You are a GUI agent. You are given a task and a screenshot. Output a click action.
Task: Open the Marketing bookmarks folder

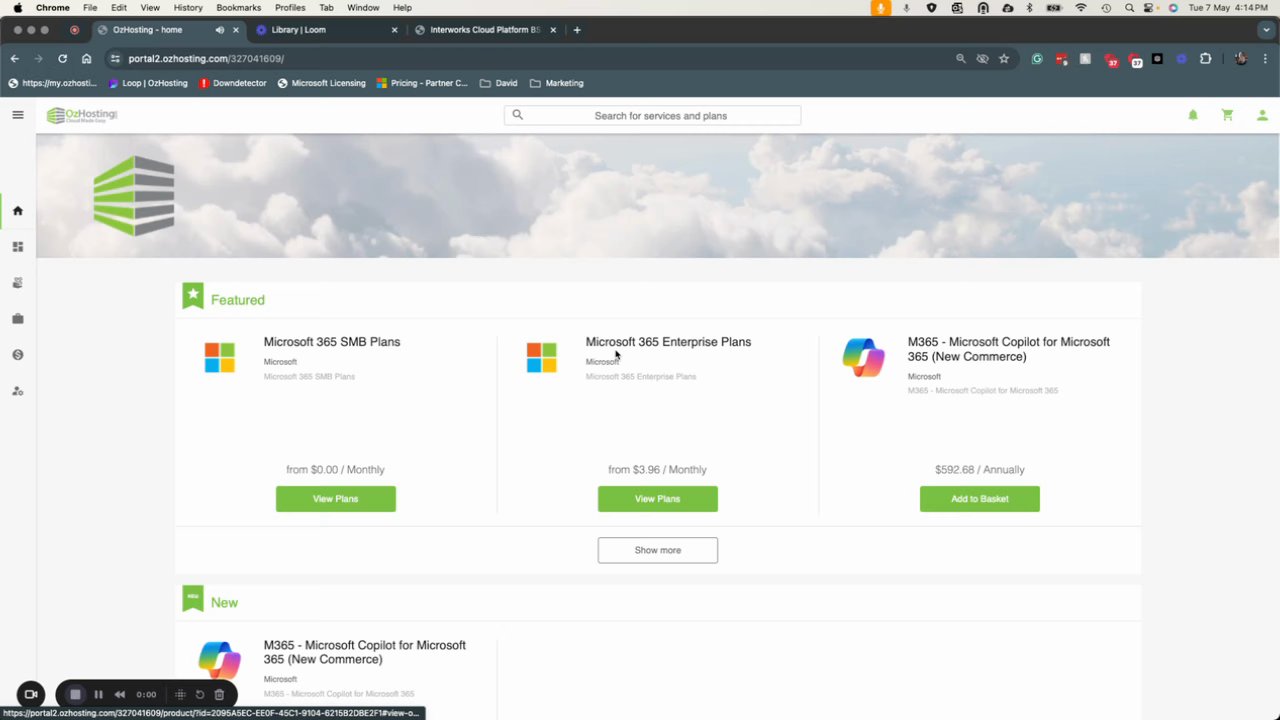[x=557, y=83]
